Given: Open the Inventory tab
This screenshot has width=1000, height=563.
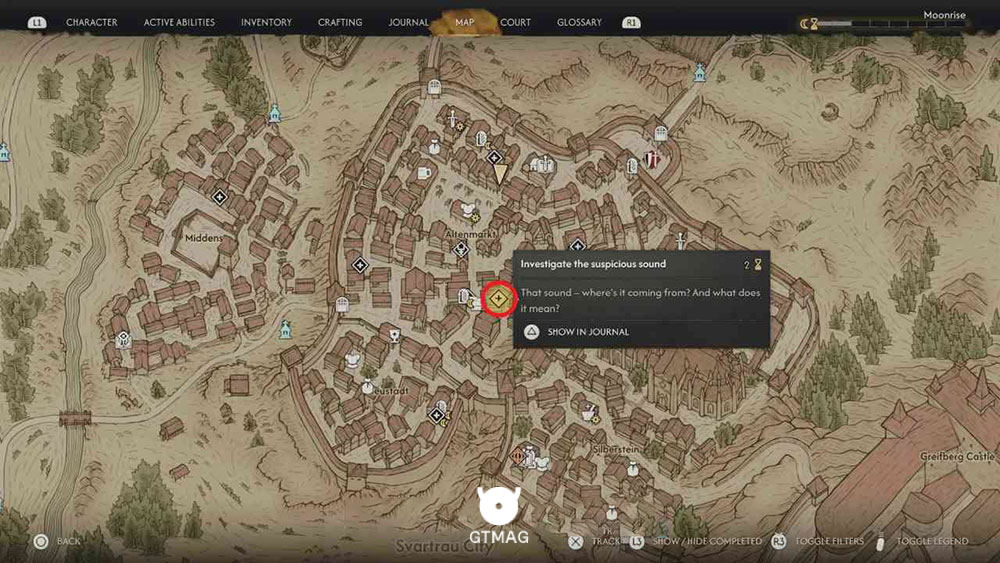Looking at the screenshot, I should (x=266, y=22).
